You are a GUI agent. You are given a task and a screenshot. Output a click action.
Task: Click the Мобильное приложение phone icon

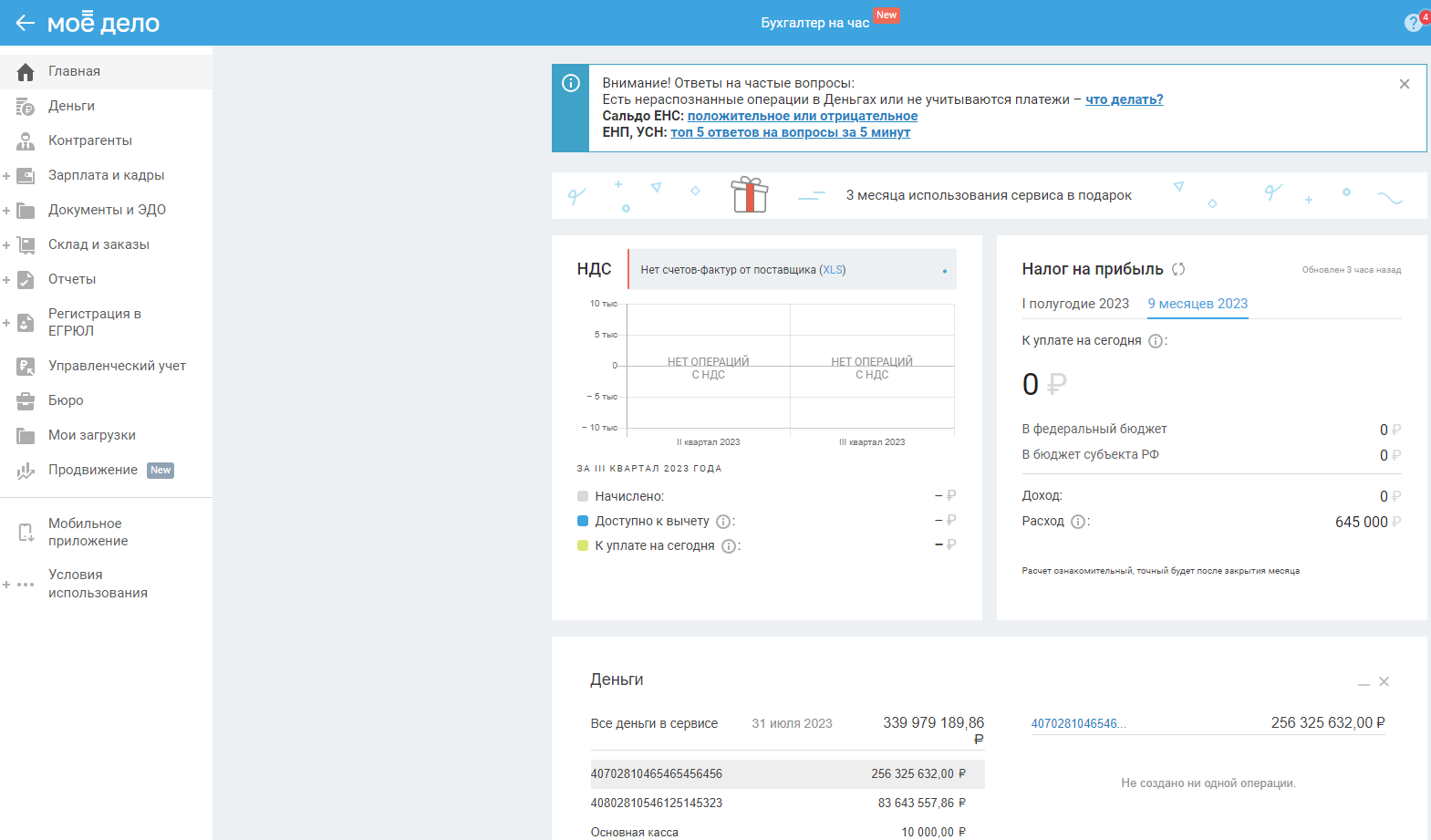[x=26, y=533]
